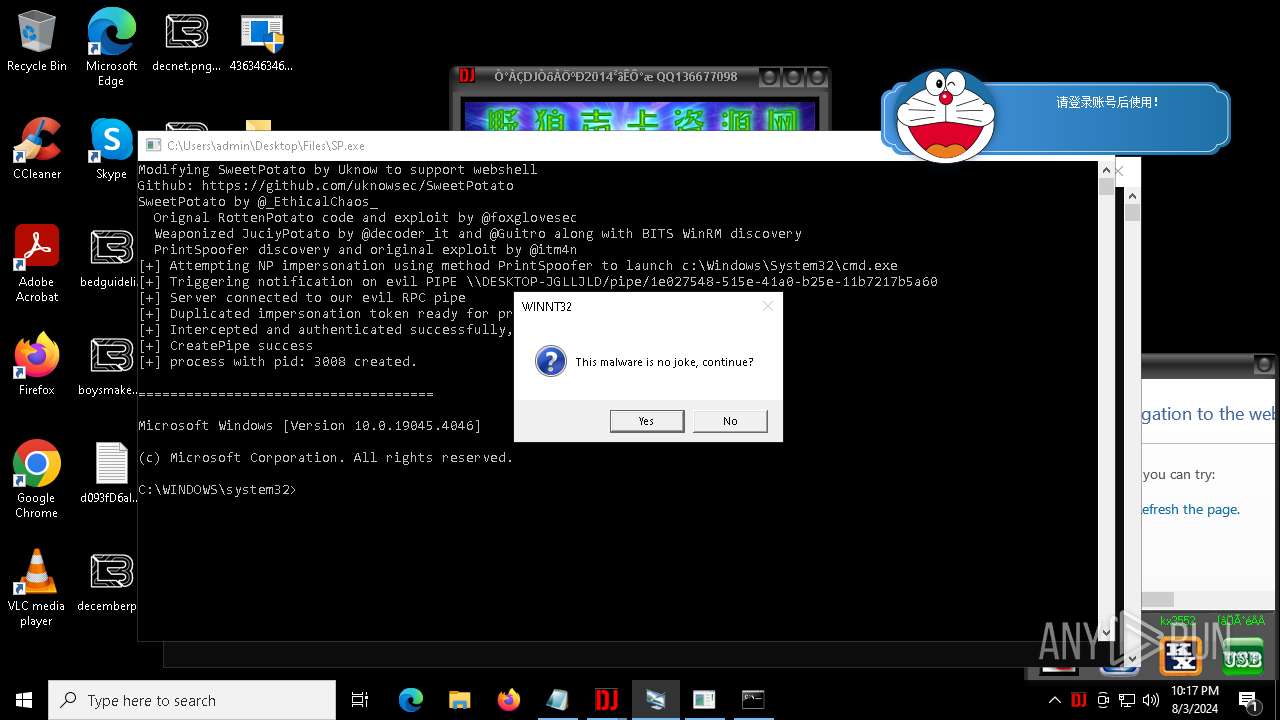Select the 436346346 desktop executable

[261, 42]
